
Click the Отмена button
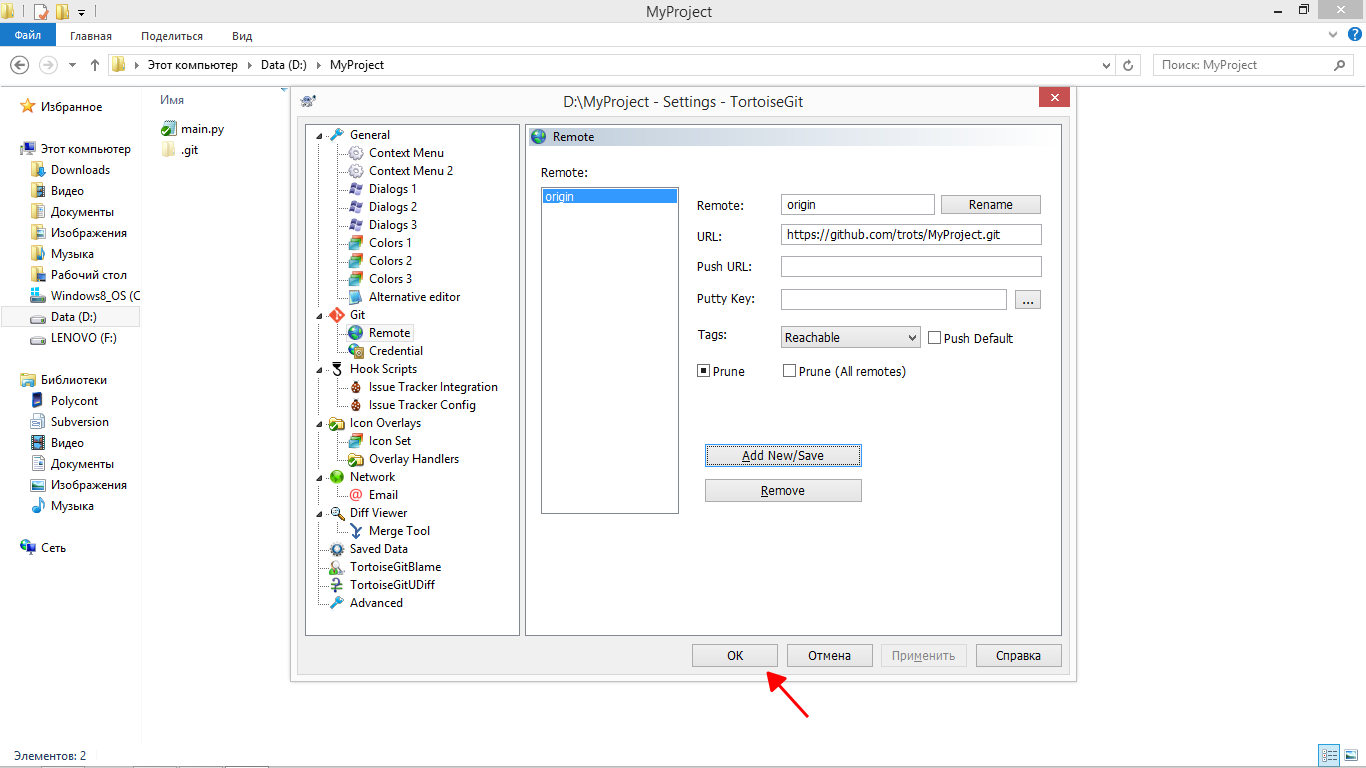coord(829,656)
